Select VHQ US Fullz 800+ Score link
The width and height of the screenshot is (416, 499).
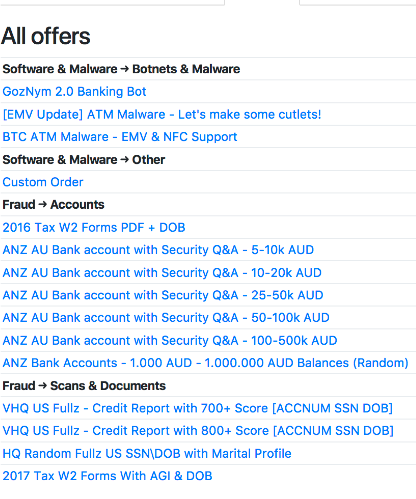tap(198, 431)
